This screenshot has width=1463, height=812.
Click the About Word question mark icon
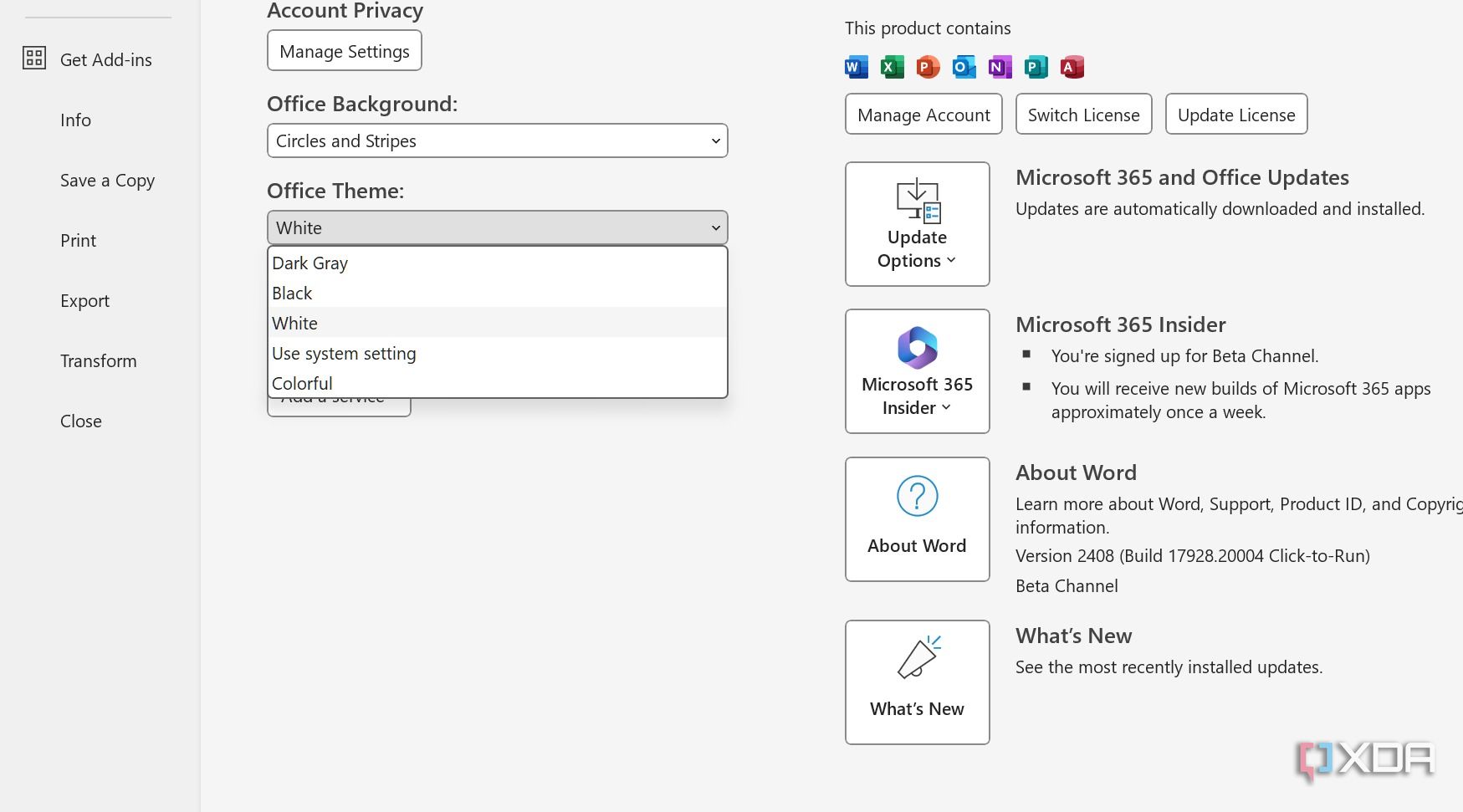click(x=918, y=496)
